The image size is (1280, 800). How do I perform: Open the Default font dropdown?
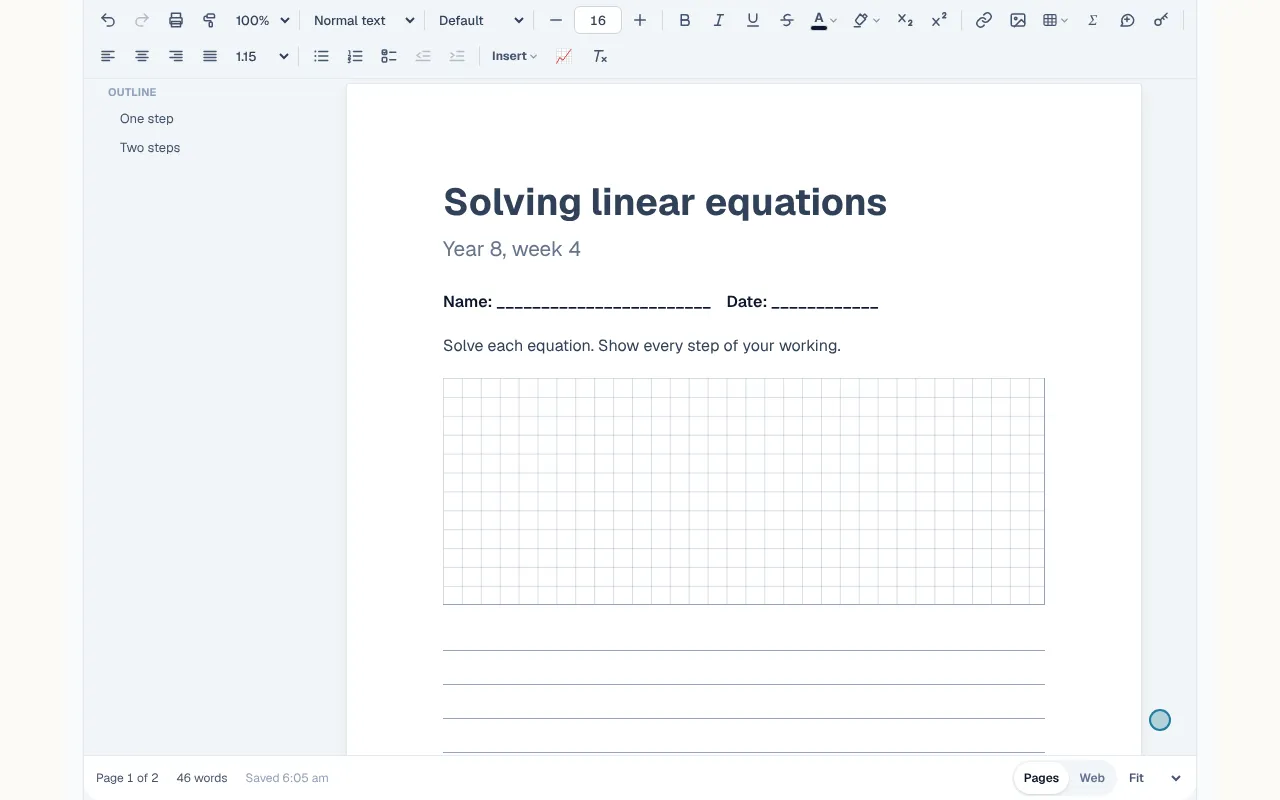pyautogui.click(x=481, y=20)
